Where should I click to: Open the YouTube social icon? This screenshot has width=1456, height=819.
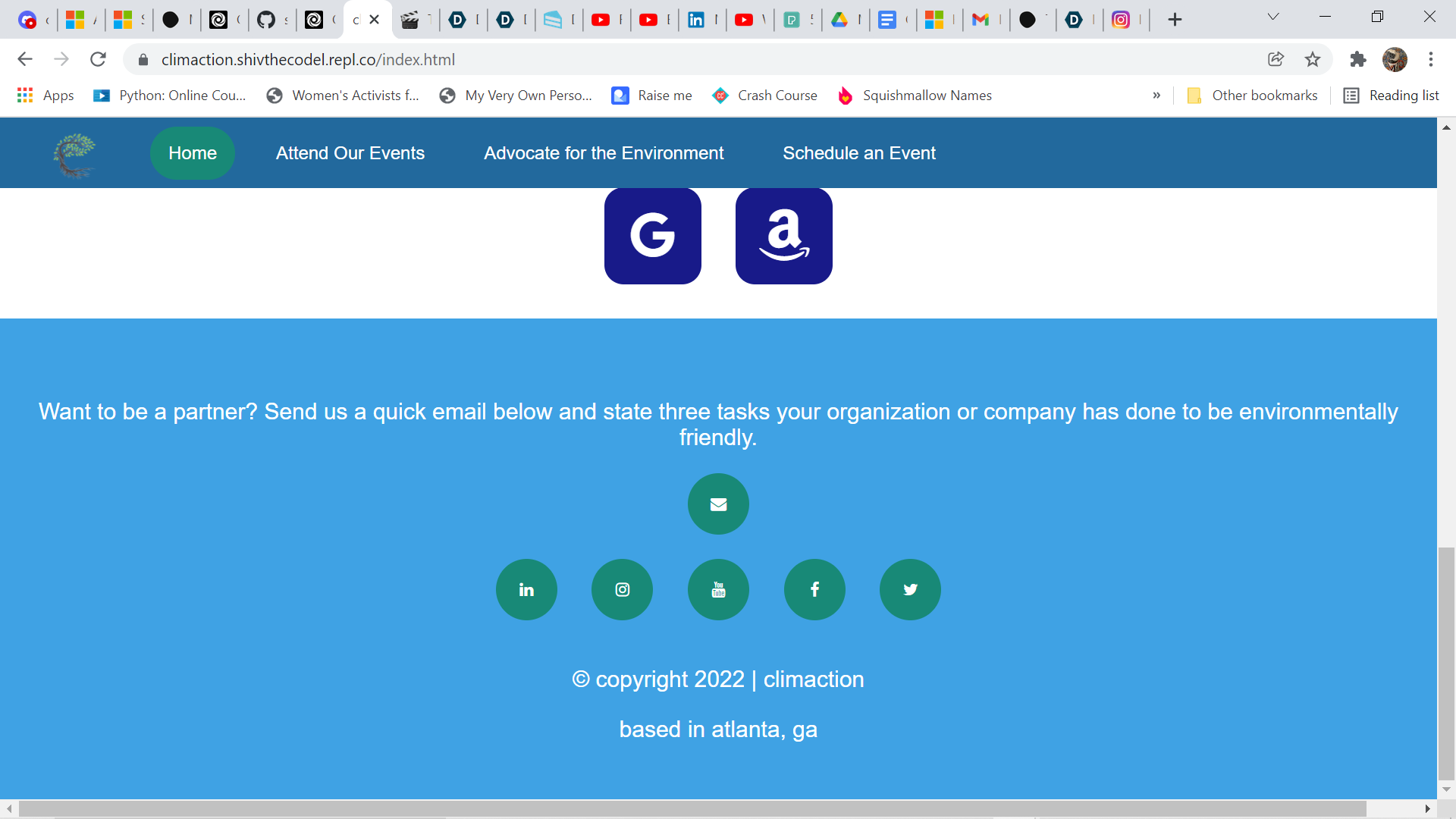point(718,590)
